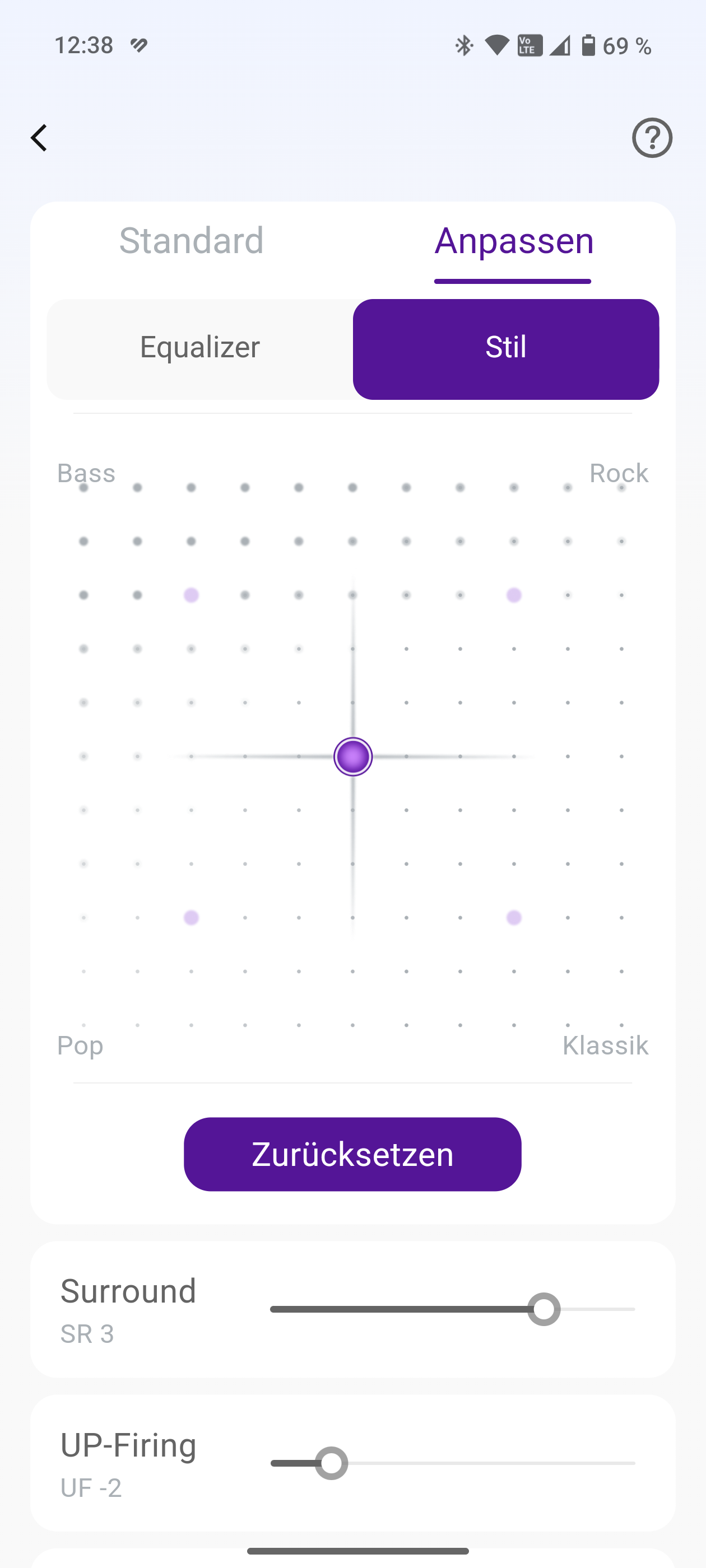Tap the back arrow icon
706x1568 pixels.
(40, 138)
